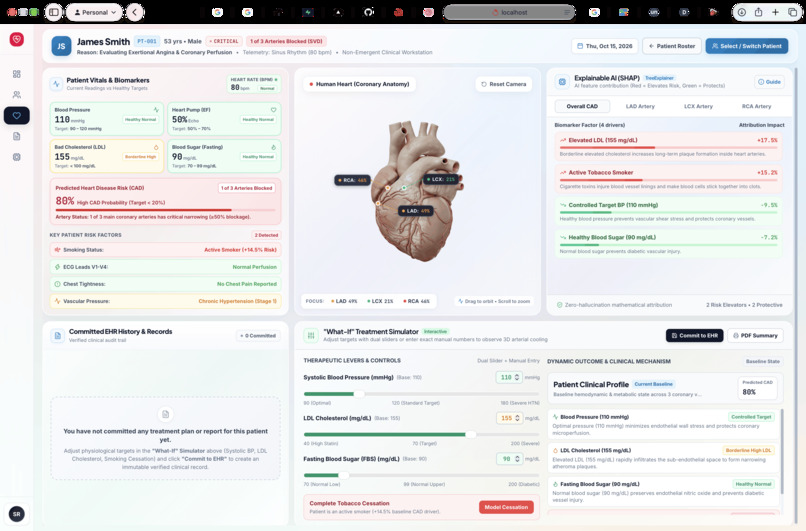
Task: Click Healthy Blood Sugar (90 mg/dL) row
Action: [x=668, y=244]
